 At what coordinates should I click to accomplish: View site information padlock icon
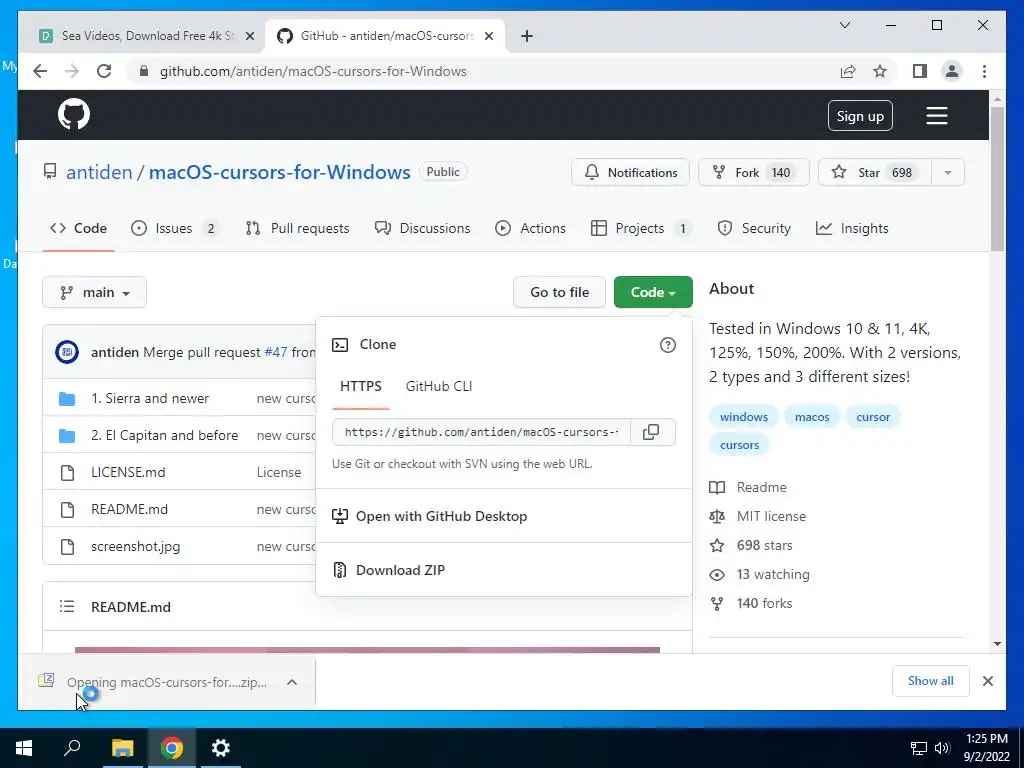(x=144, y=71)
